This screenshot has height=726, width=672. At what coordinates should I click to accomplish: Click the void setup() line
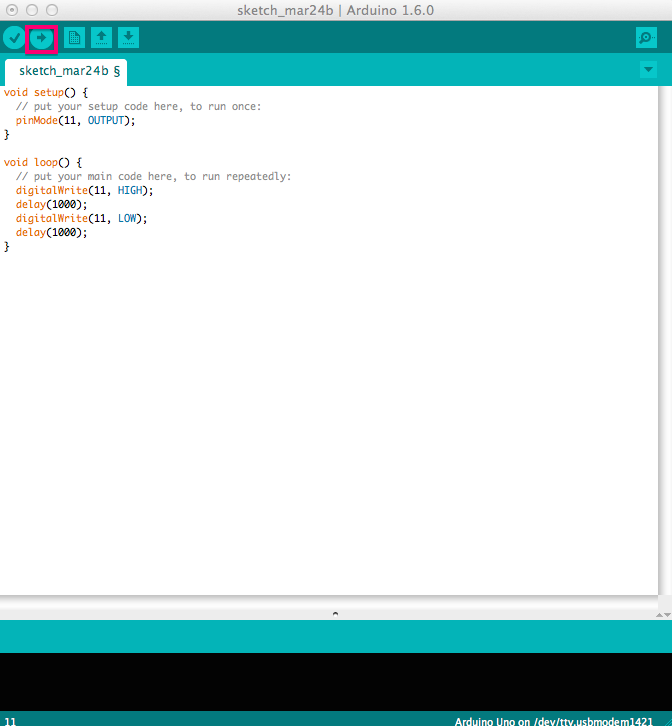pyautogui.click(x=46, y=93)
